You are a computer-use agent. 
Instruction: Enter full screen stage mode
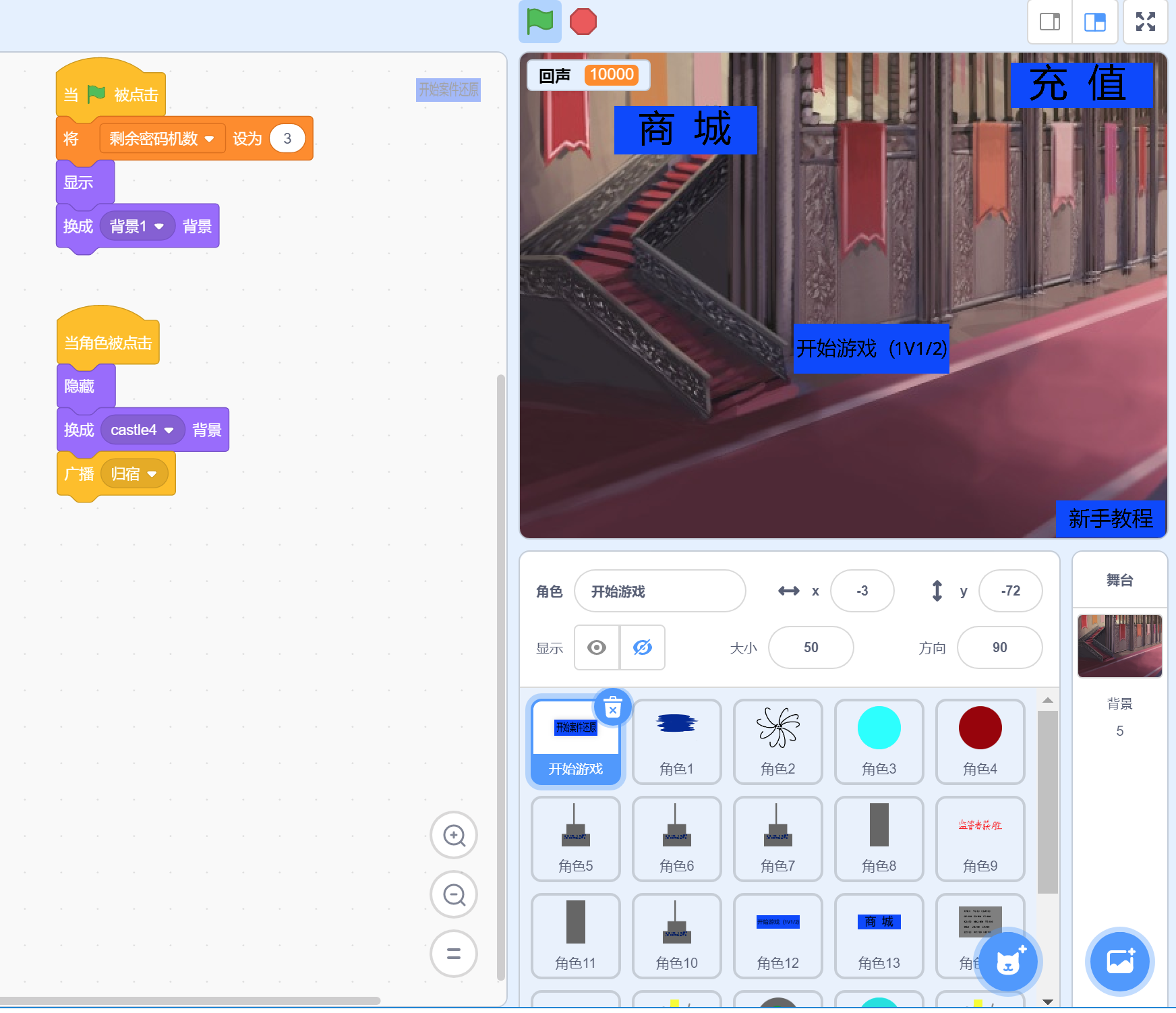[x=1146, y=22]
